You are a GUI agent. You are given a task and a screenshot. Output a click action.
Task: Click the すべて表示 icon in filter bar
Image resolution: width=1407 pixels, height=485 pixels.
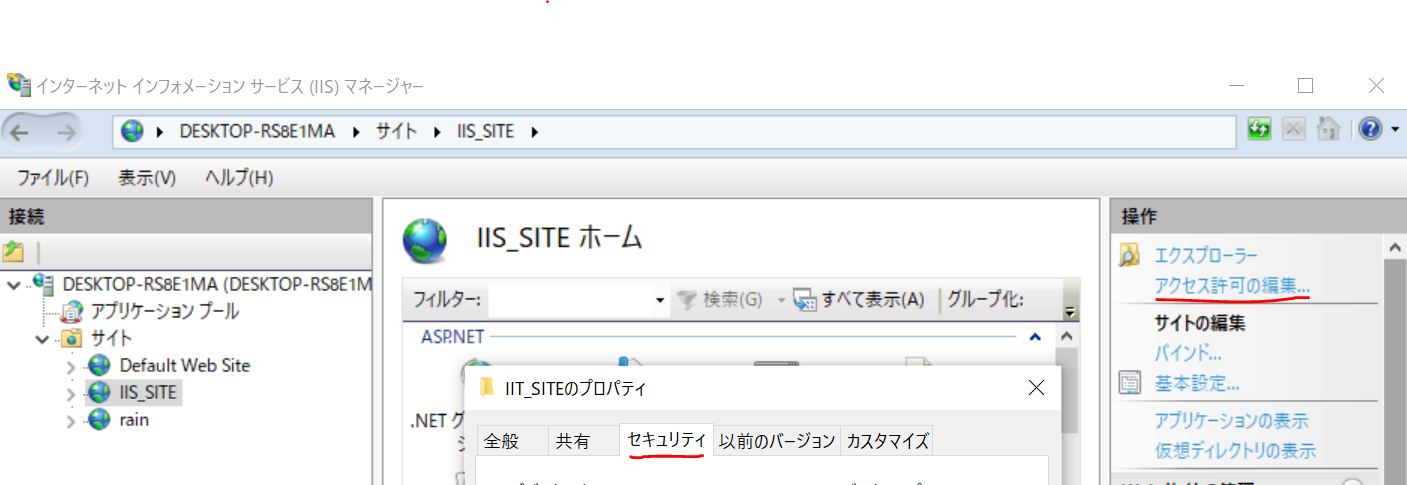[x=805, y=299]
